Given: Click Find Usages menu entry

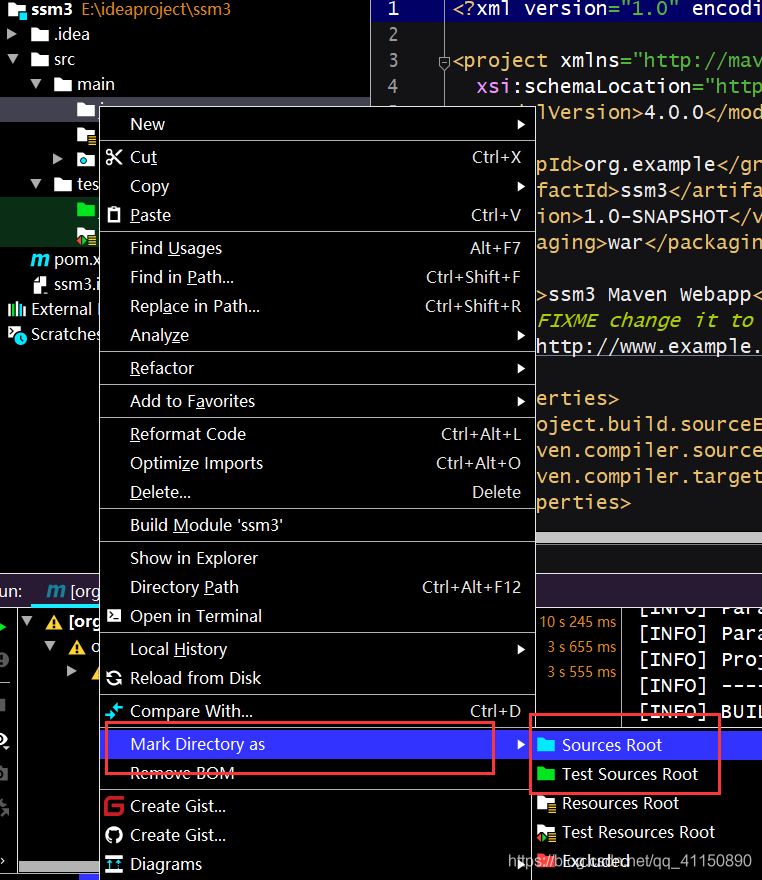Looking at the screenshot, I should click(x=176, y=248).
